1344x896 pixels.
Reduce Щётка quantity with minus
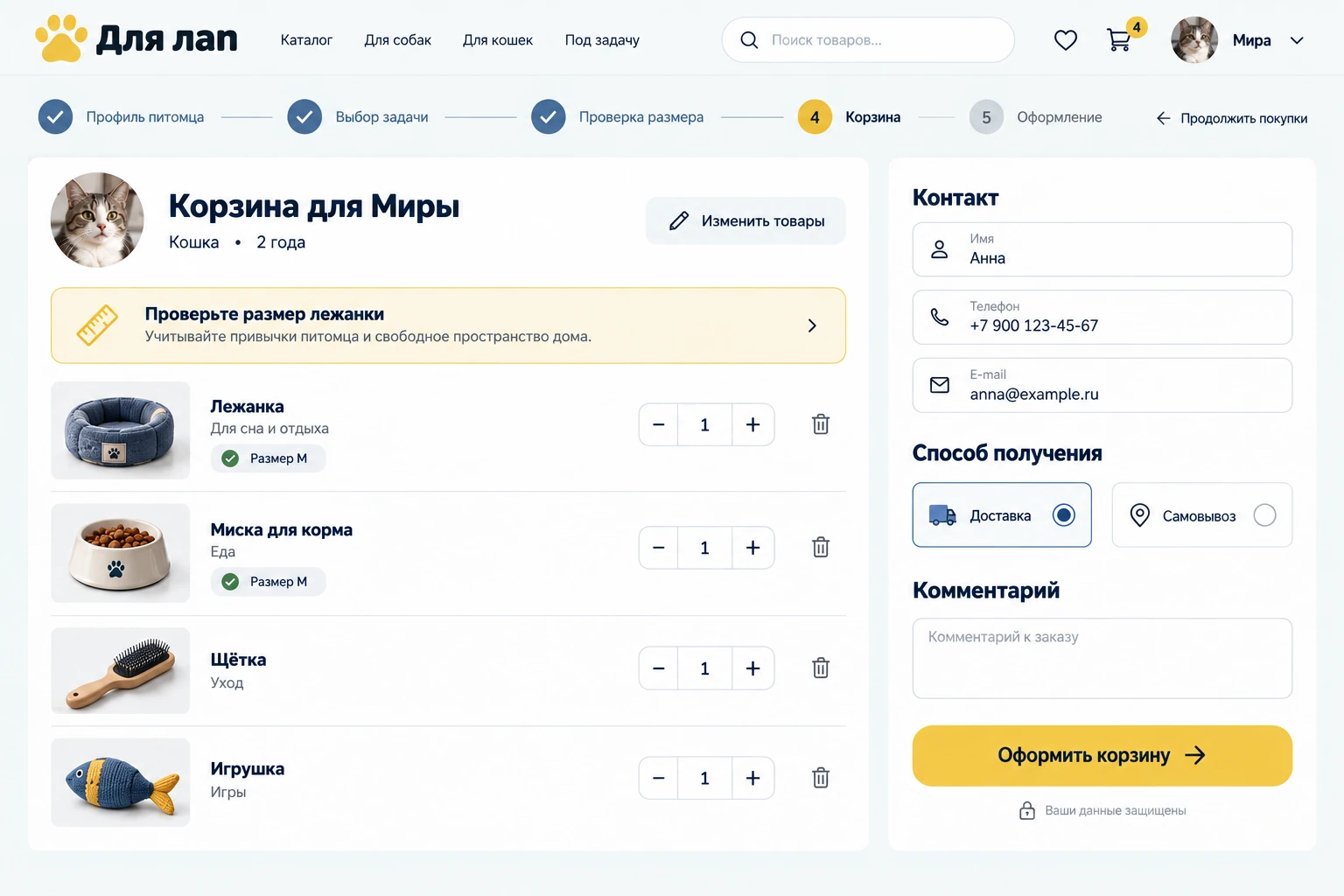click(x=659, y=668)
